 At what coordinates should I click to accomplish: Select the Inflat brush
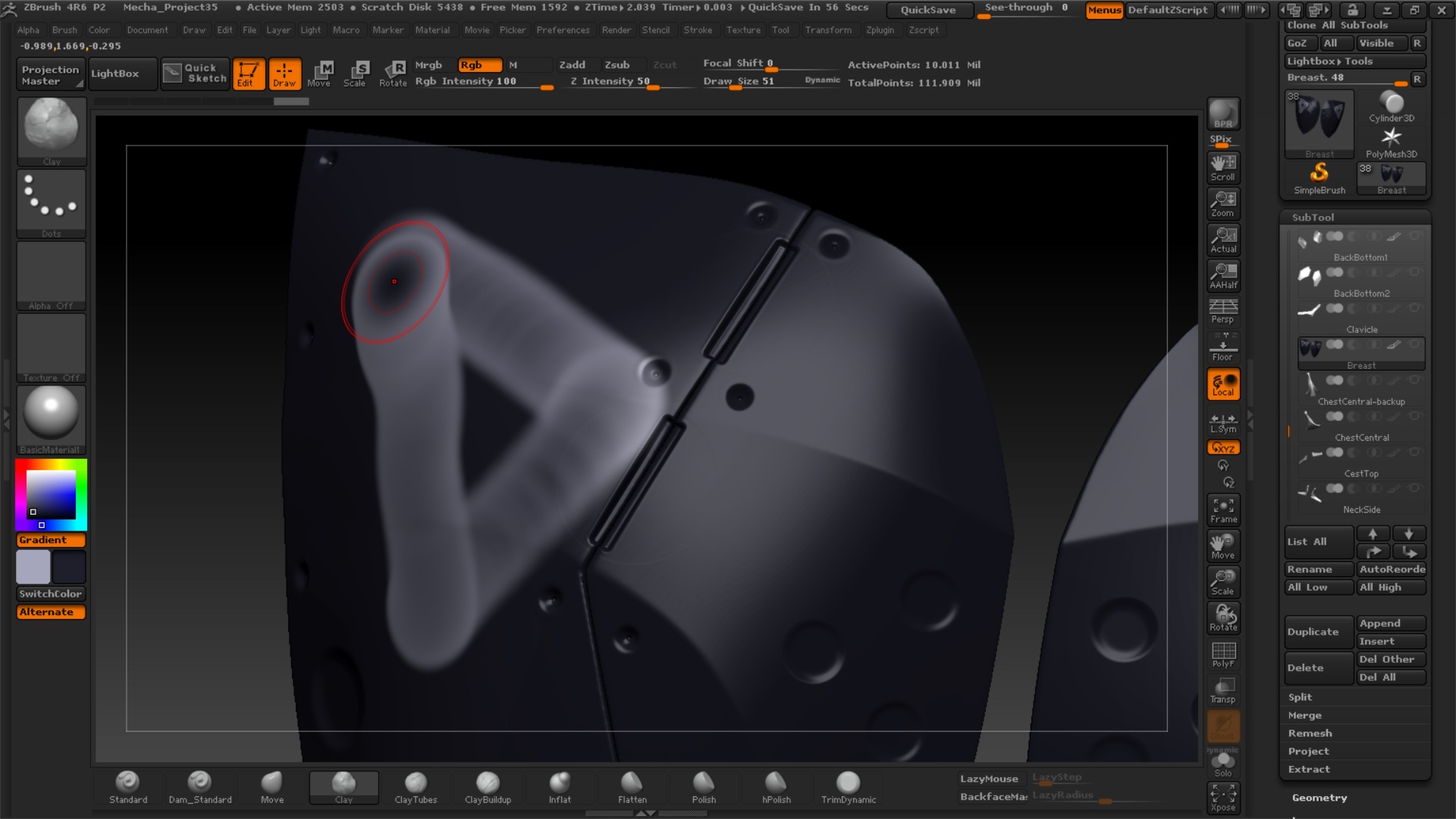(x=560, y=787)
